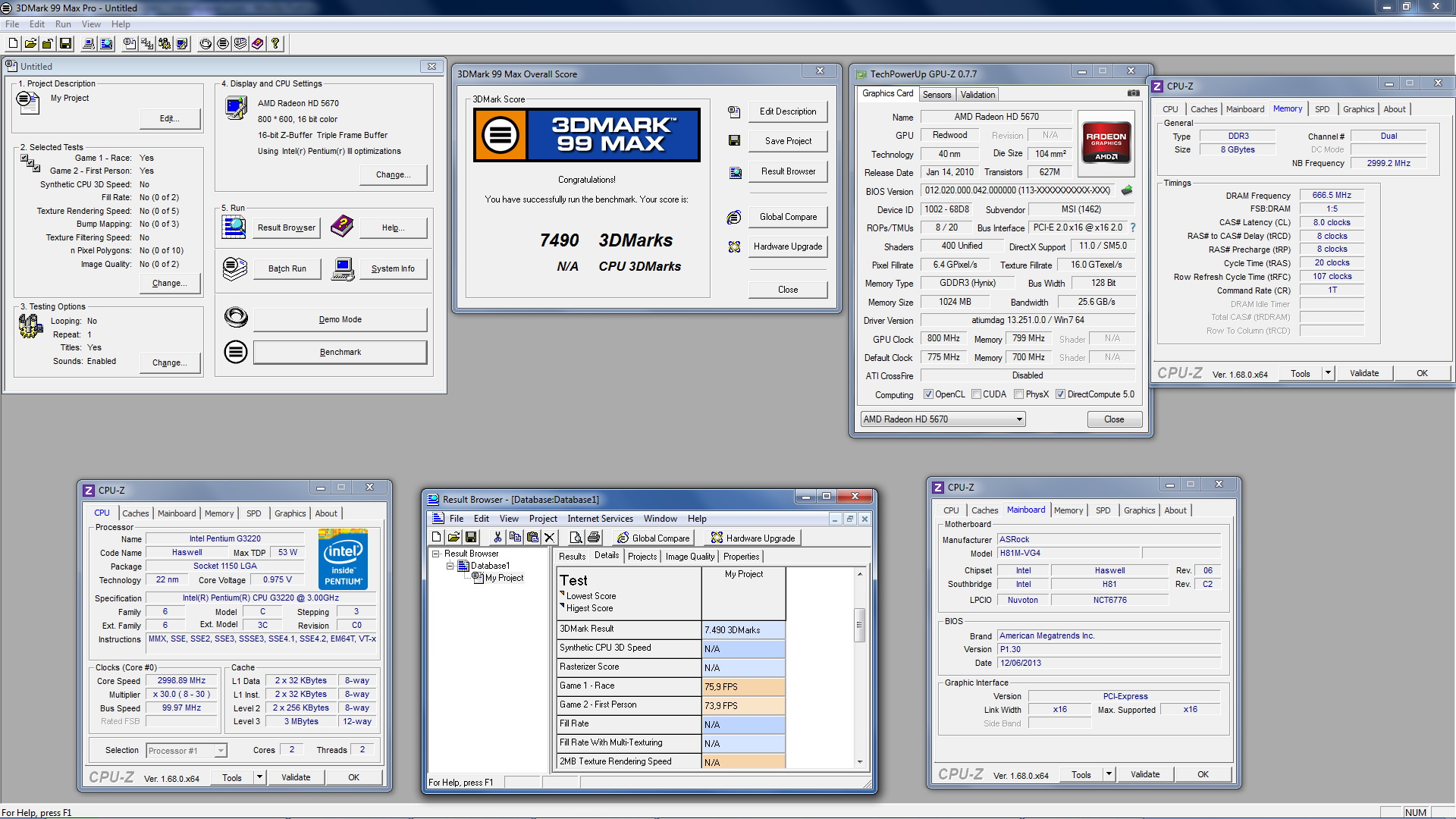This screenshot has width=1456, height=819.
Task: Toggle OpenCL checkbox in GPU-Z
Action: click(x=928, y=394)
